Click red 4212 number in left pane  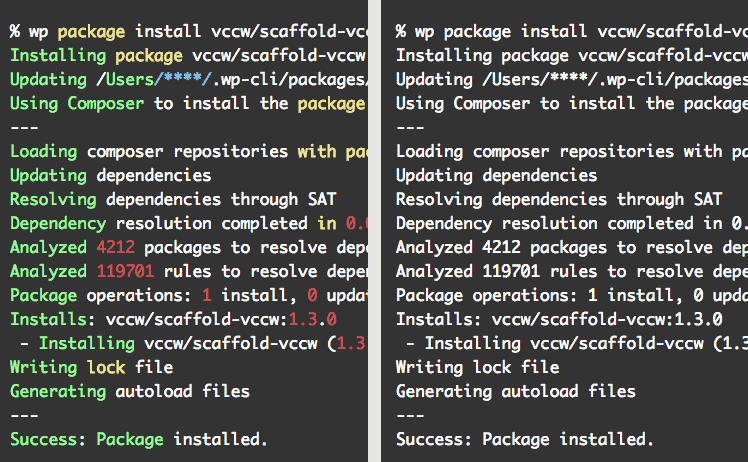[115, 247]
